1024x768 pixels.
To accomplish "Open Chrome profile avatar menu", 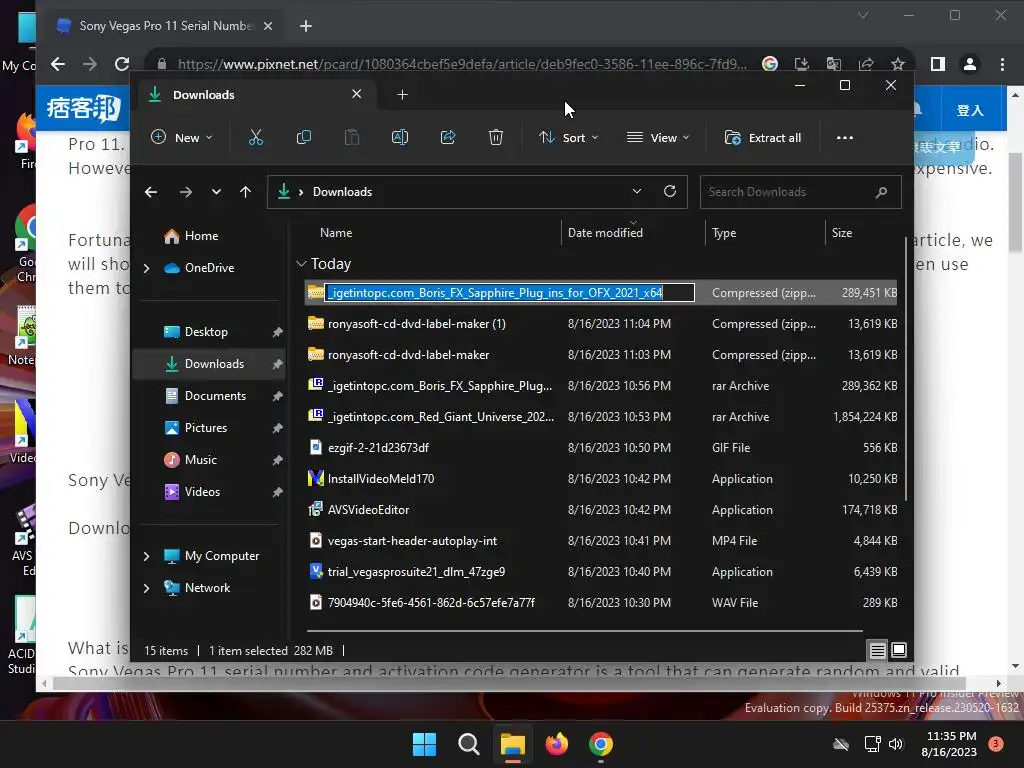I will [970, 64].
